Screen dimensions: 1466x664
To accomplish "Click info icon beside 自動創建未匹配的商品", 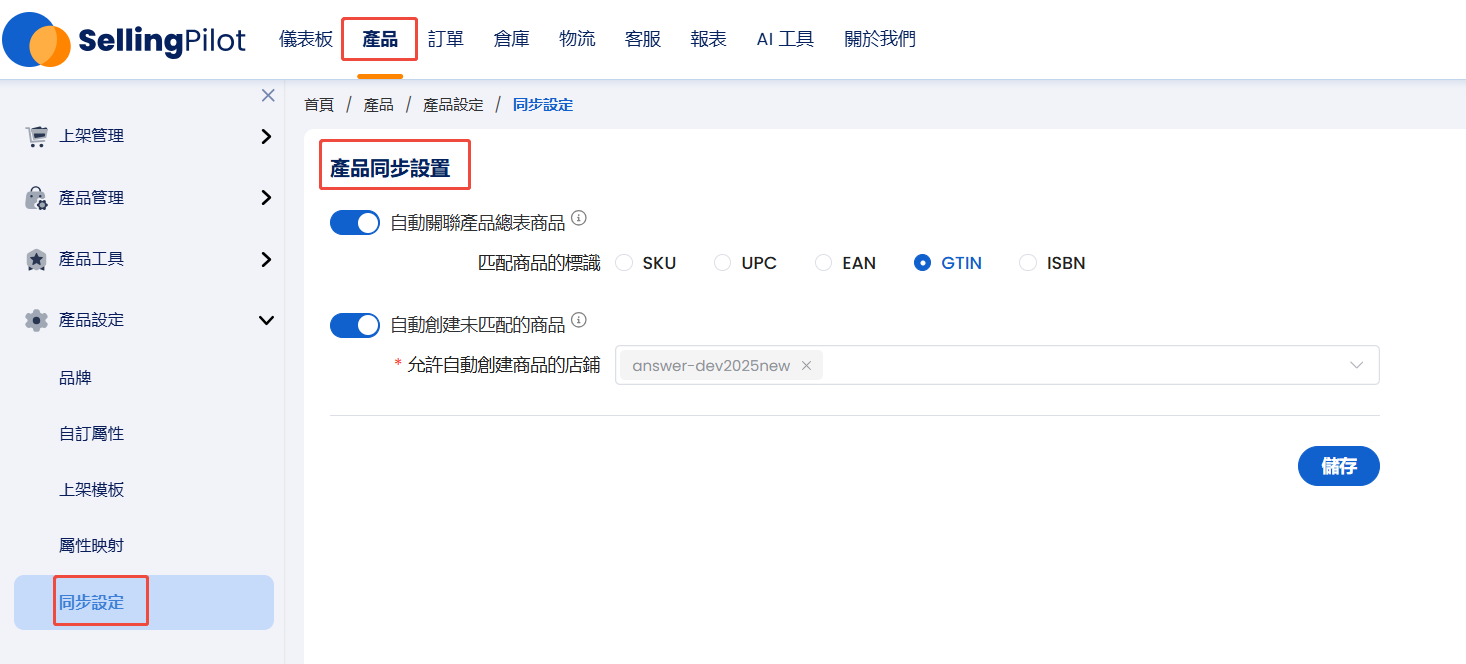I will (x=578, y=321).
